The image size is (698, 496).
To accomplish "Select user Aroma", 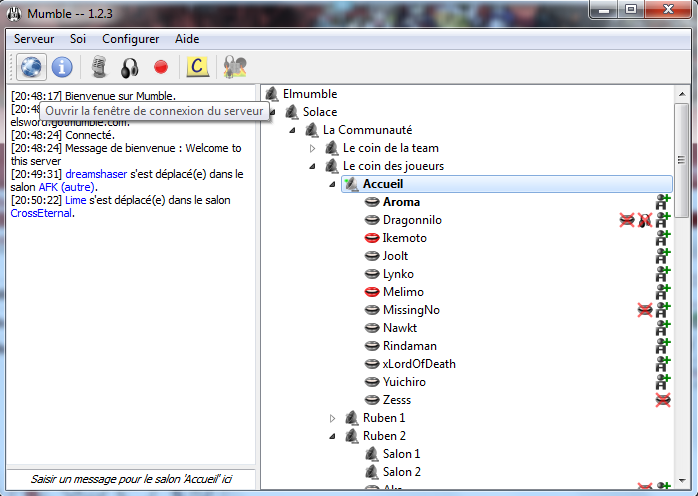I will (401, 202).
